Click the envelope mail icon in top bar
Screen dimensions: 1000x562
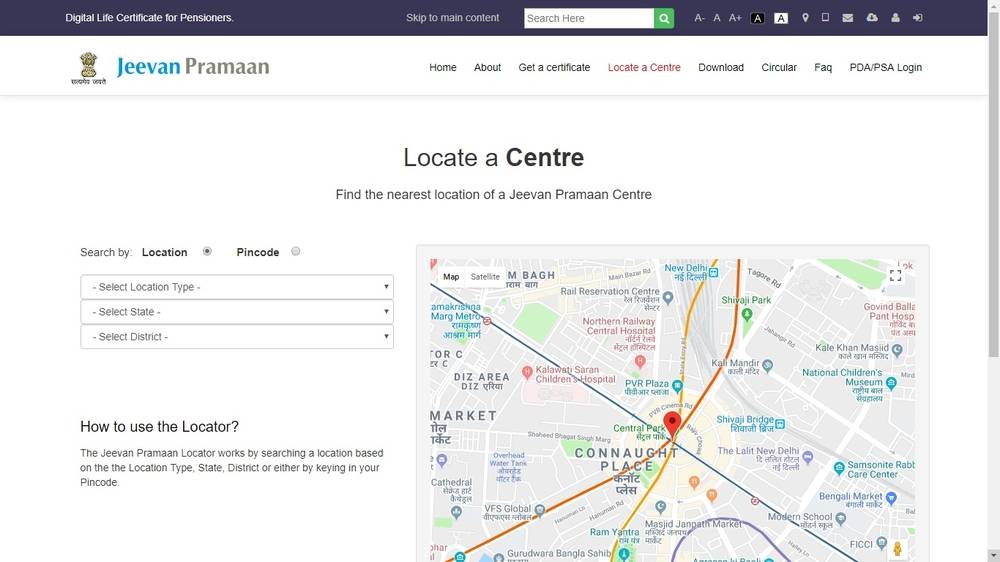(848, 18)
